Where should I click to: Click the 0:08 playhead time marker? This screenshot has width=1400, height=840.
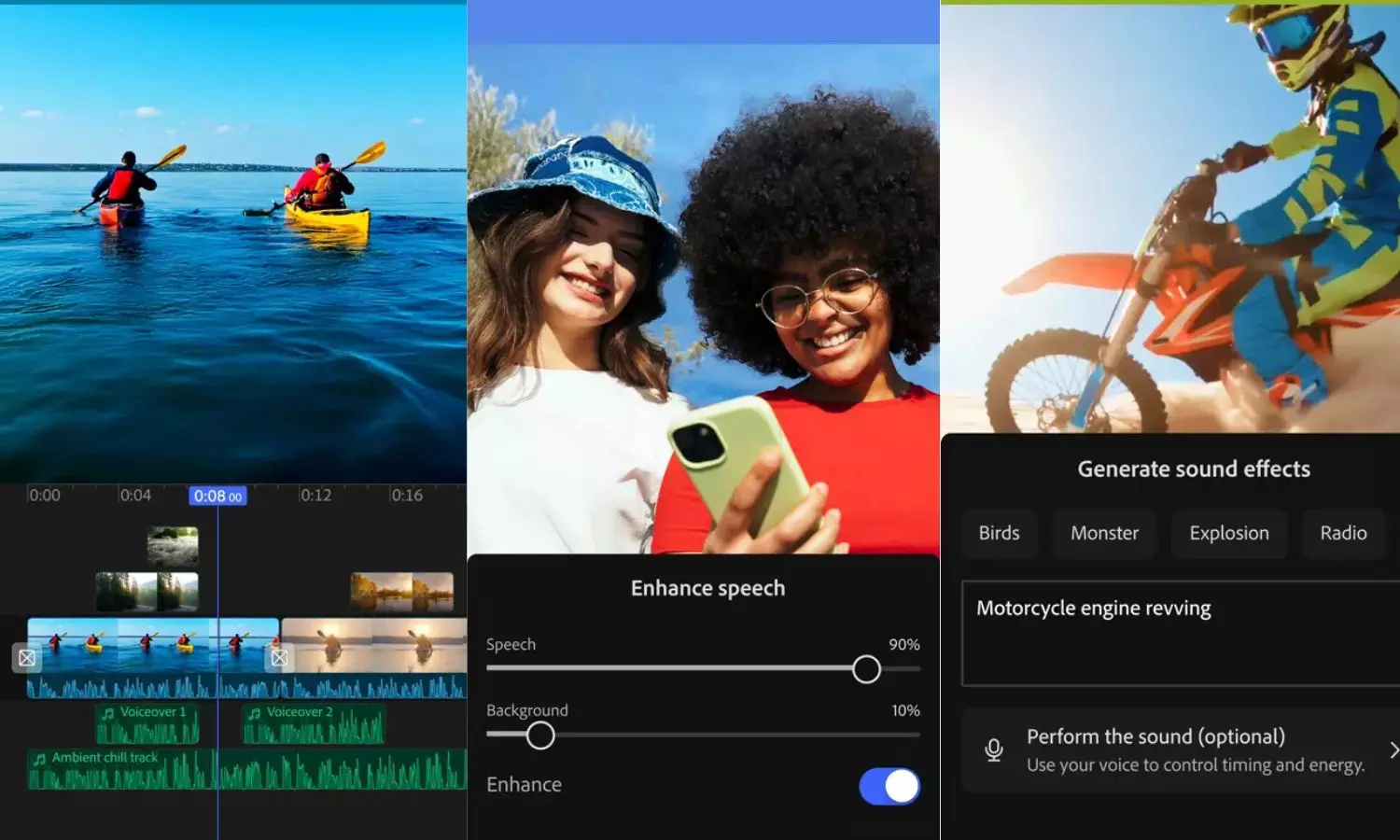(x=217, y=497)
